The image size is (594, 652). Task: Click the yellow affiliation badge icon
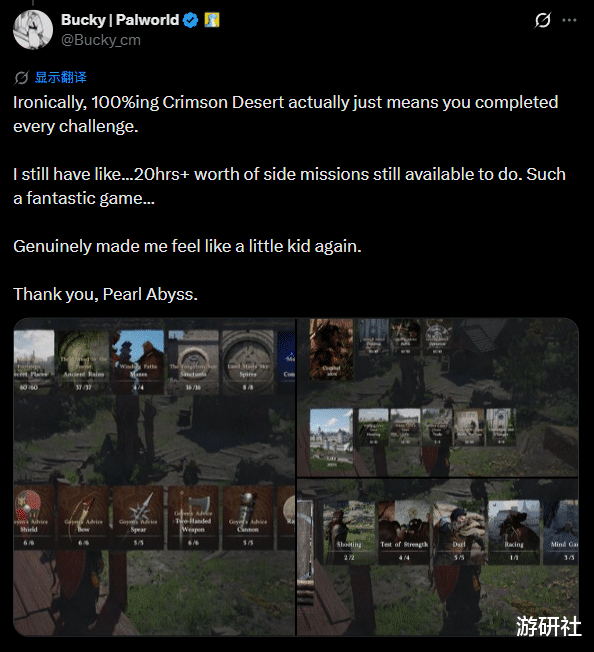click(212, 20)
